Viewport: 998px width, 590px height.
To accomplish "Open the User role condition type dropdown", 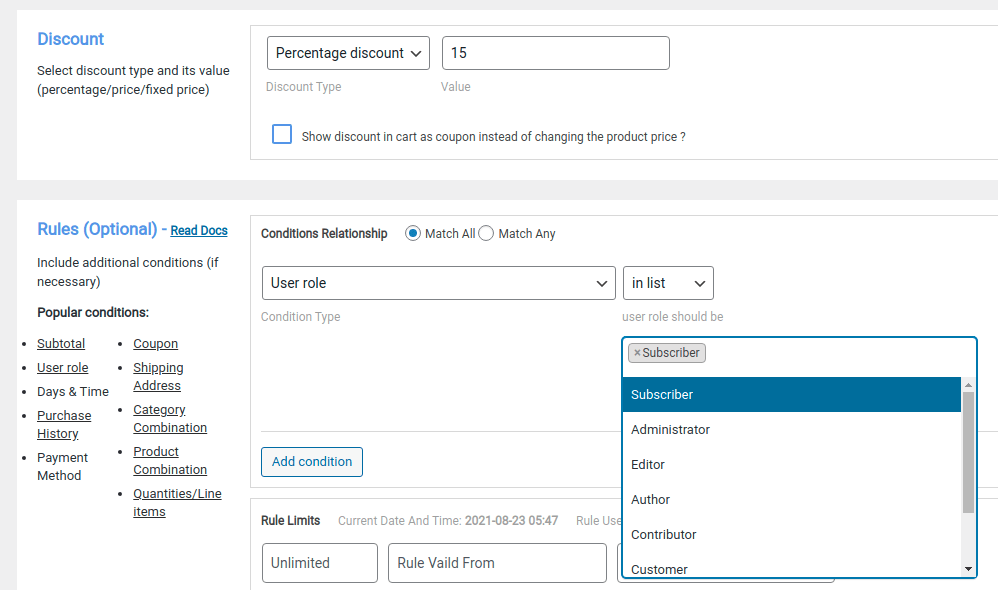I will pos(439,283).
